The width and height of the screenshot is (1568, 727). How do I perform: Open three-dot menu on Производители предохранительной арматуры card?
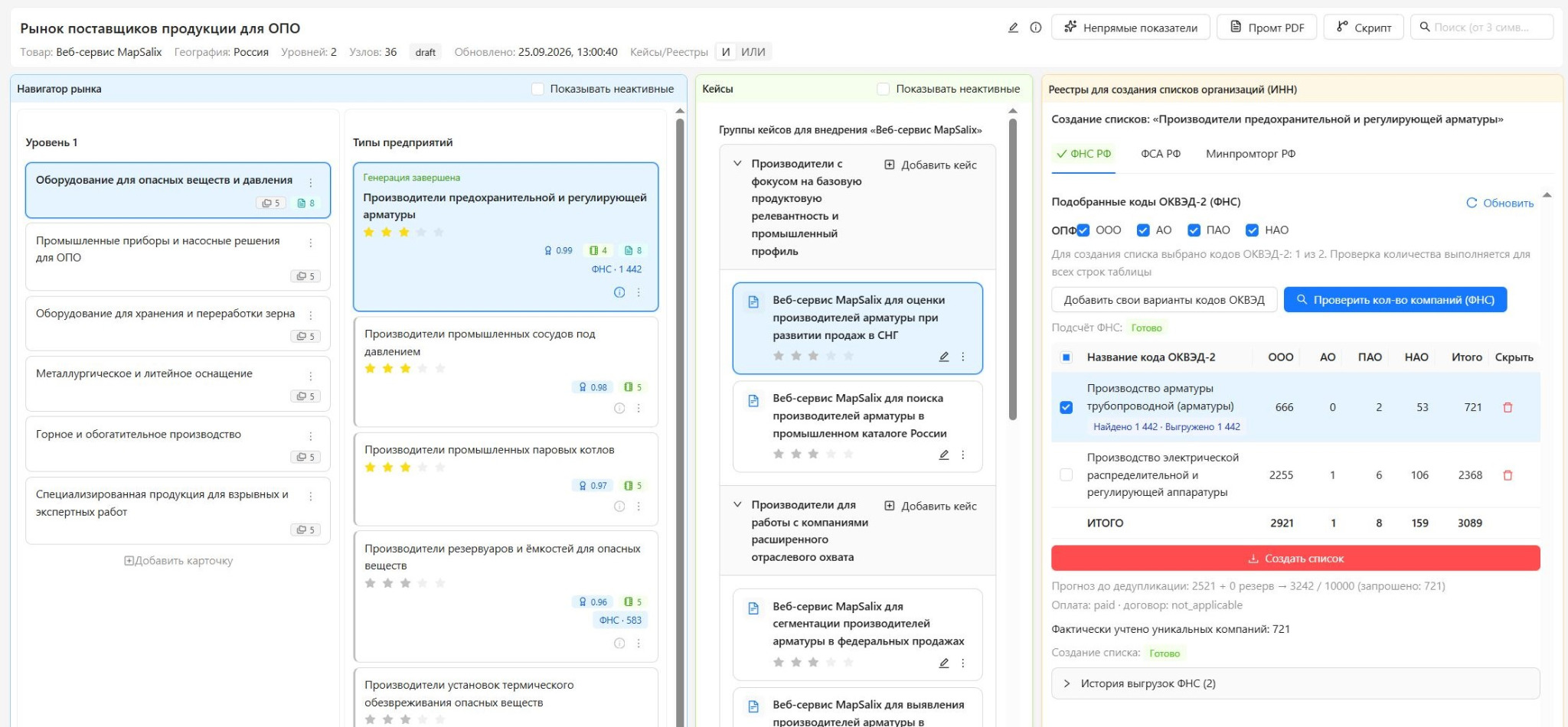tap(639, 292)
